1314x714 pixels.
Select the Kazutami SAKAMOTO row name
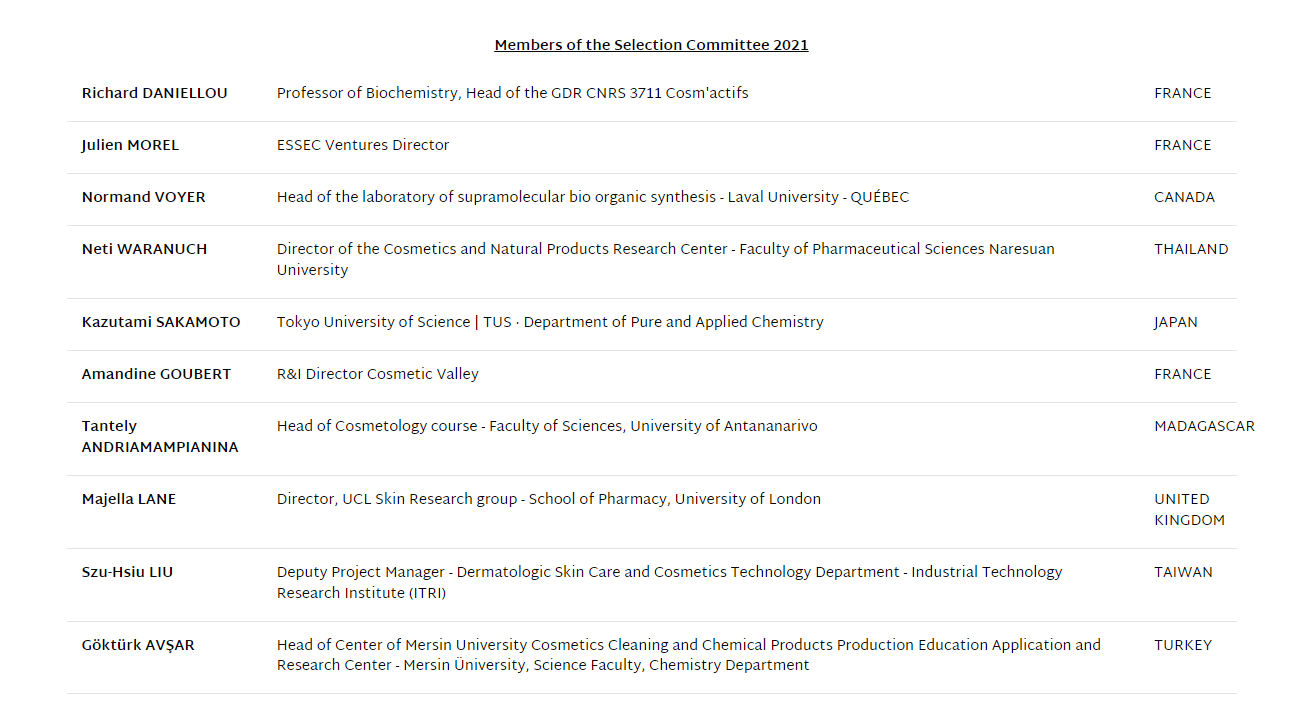161,322
